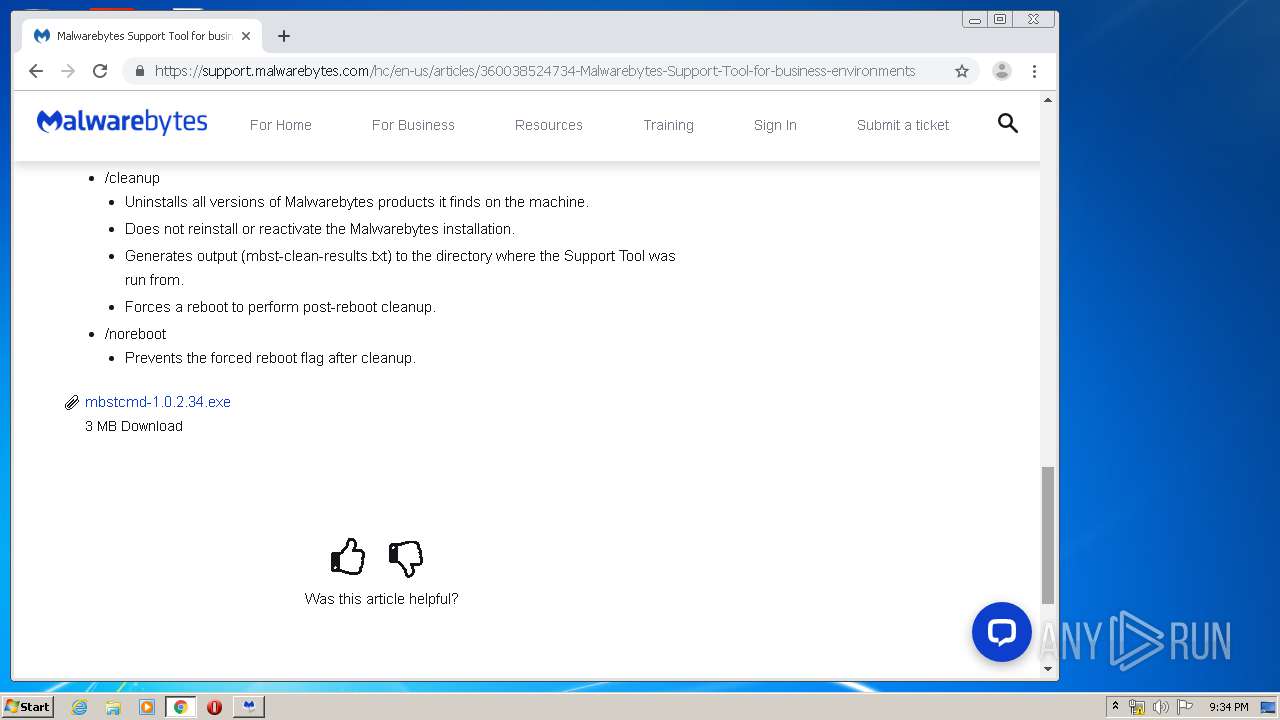Close the Malwarebytes Support Tool tab
This screenshot has height=720, width=1280.
[246, 36]
